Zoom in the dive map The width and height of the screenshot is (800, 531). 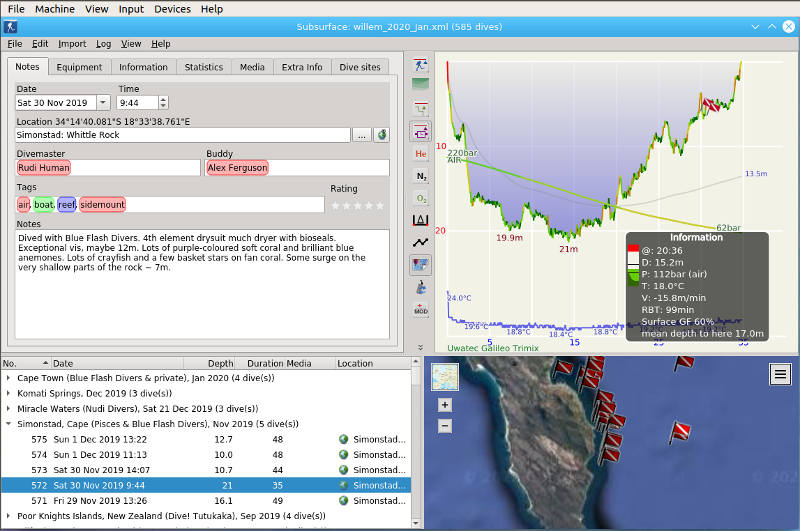click(445, 405)
